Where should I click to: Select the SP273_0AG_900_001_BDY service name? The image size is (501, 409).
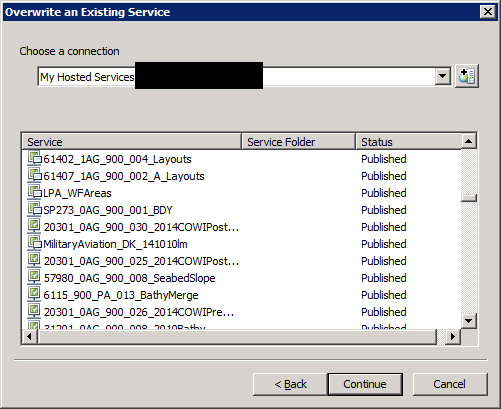pos(108,210)
